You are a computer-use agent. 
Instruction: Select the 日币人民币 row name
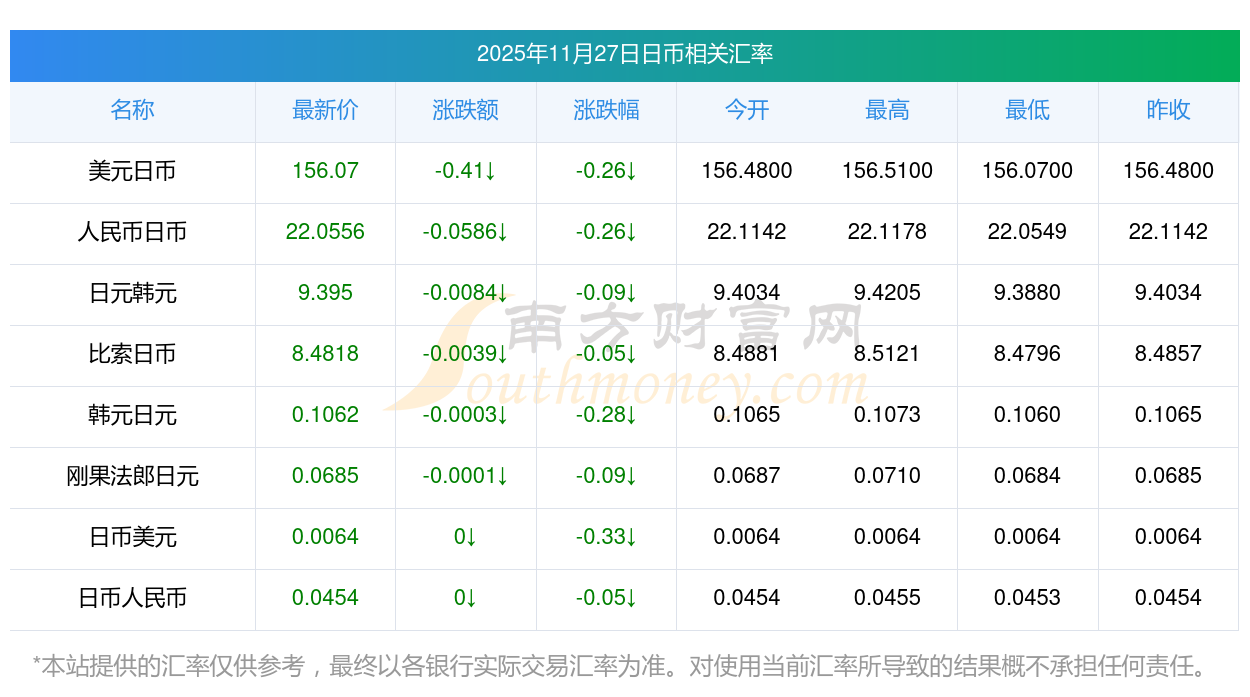tap(132, 598)
